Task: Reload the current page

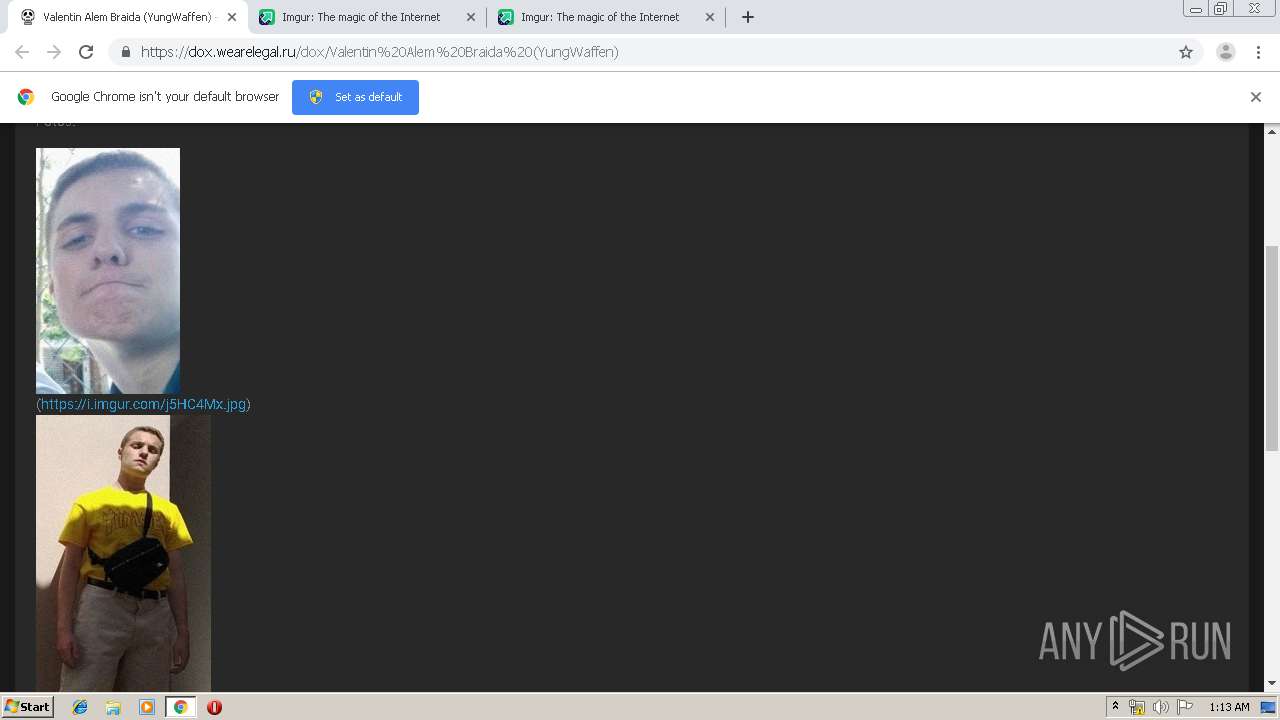Action: pos(86,52)
